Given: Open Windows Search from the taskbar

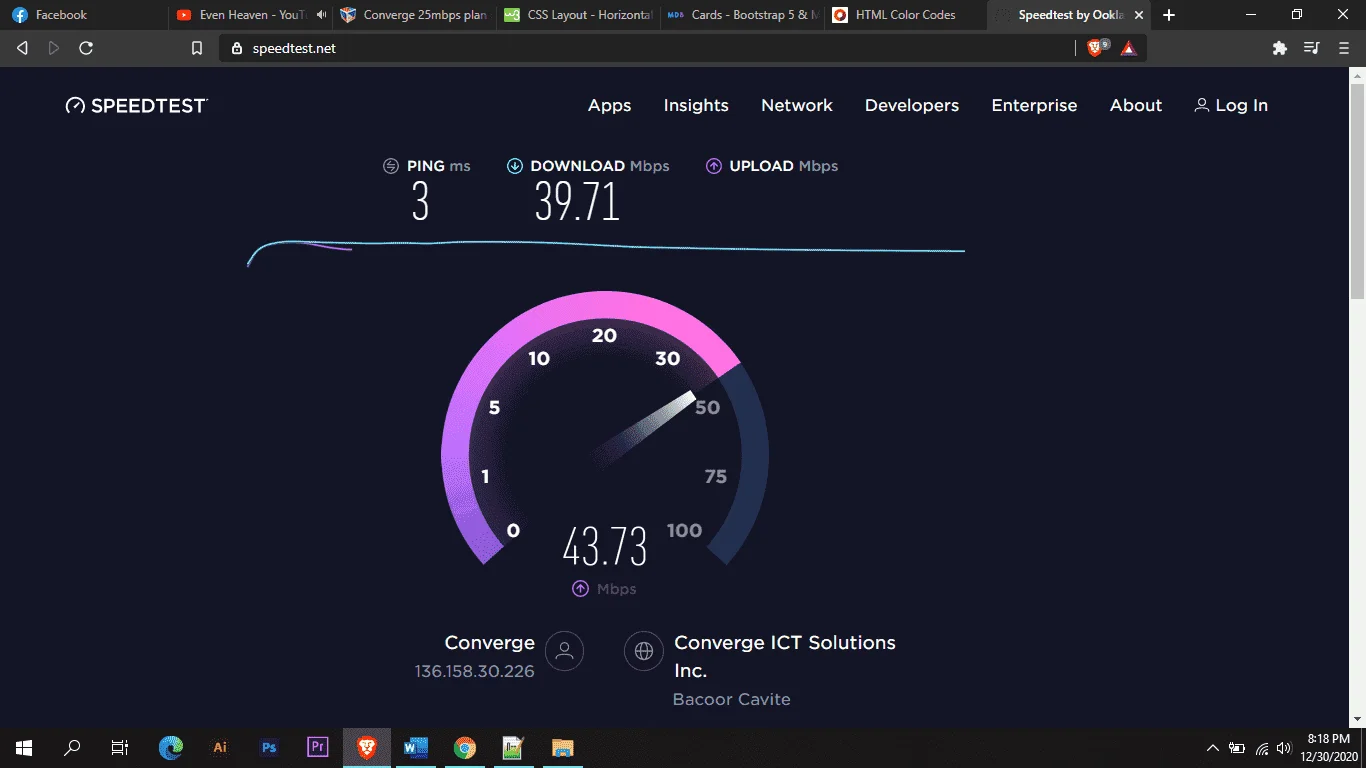Looking at the screenshot, I should [x=72, y=747].
